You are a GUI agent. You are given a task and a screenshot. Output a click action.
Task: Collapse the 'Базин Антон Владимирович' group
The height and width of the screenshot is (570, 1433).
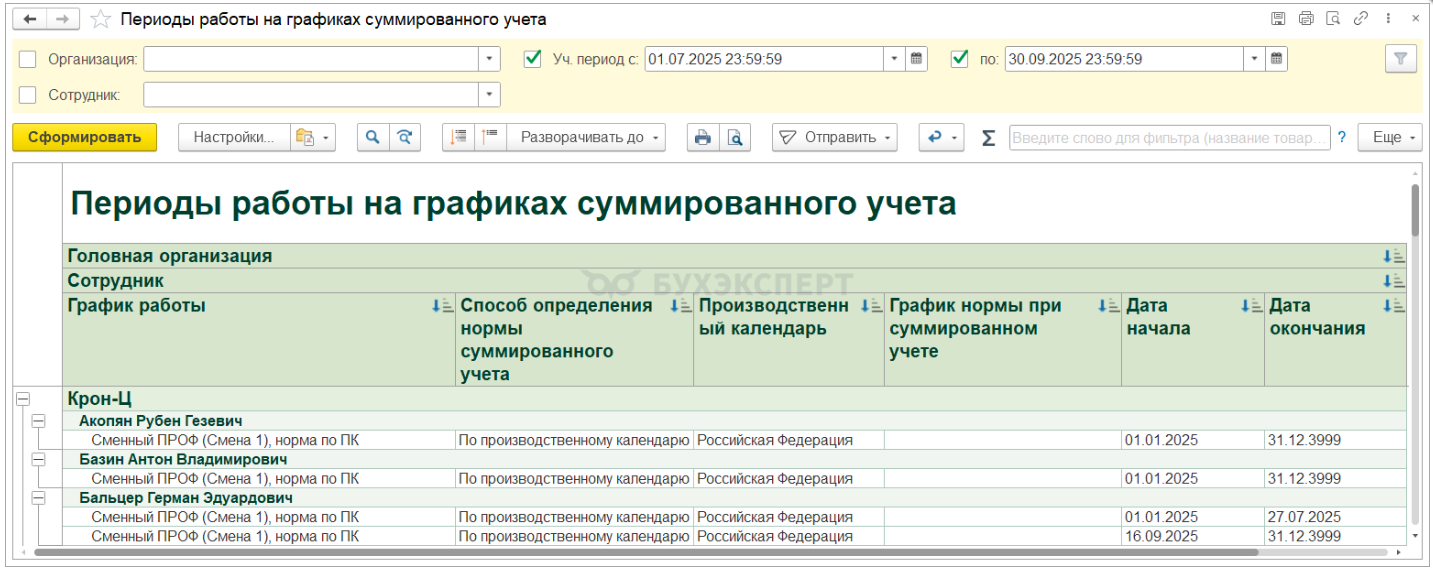pyautogui.click(x=39, y=459)
